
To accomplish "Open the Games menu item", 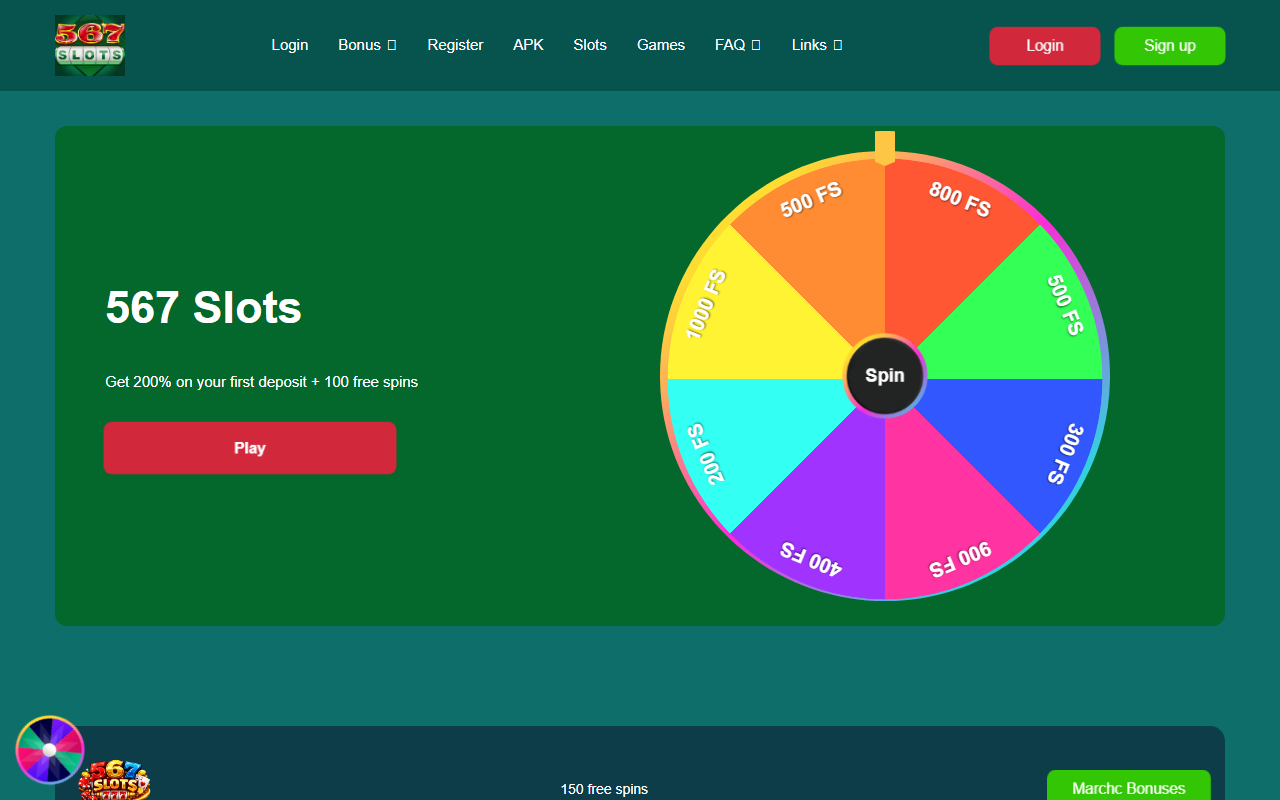I will pyautogui.click(x=661, y=45).
